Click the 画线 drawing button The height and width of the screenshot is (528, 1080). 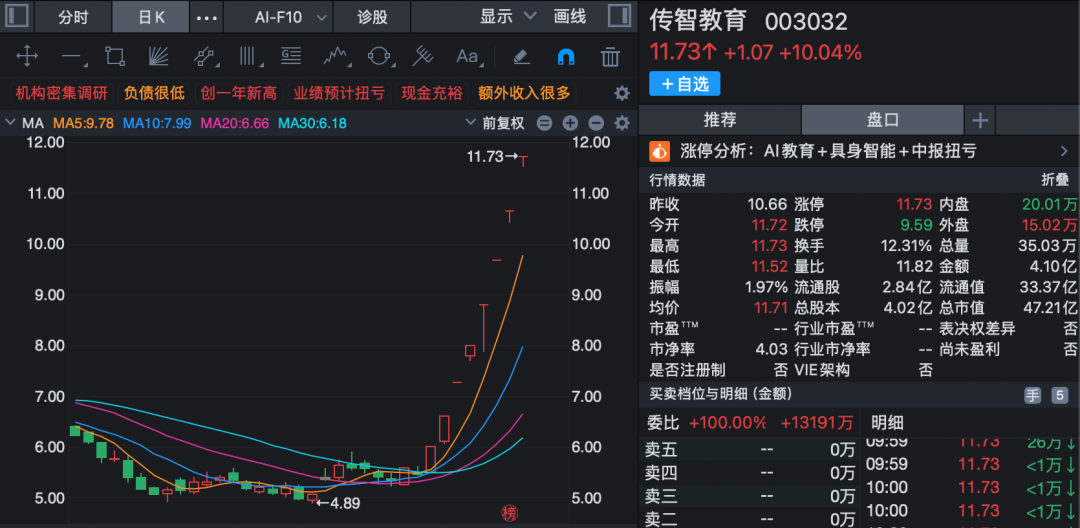(570, 17)
